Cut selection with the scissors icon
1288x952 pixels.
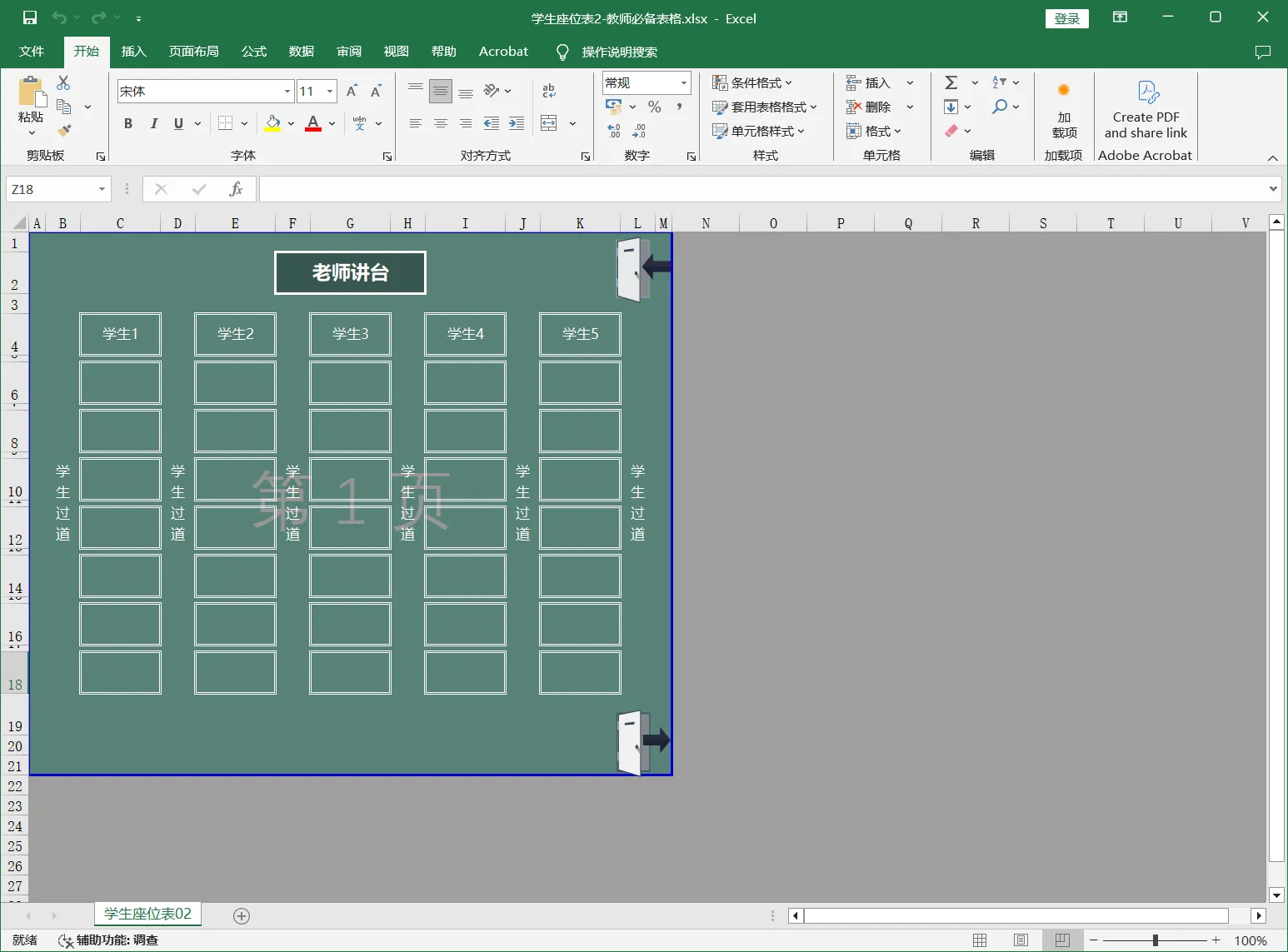click(63, 82)
